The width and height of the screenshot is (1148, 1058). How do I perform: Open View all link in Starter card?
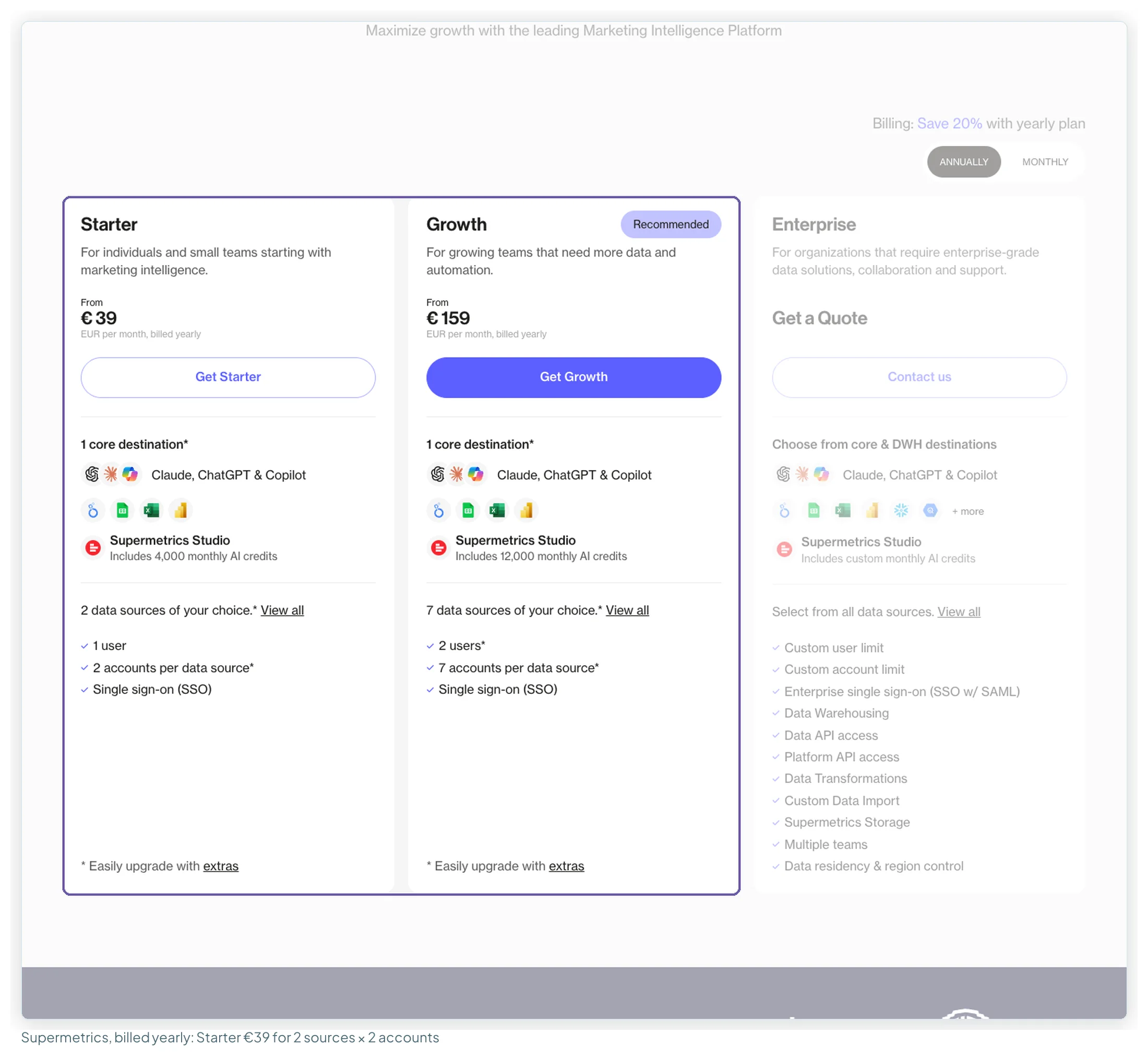(x=282, y=610)
